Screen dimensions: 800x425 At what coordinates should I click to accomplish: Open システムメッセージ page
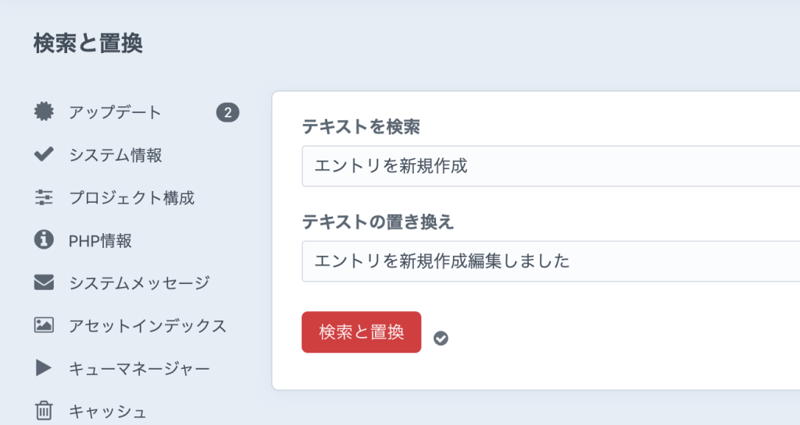click(139, 283)
